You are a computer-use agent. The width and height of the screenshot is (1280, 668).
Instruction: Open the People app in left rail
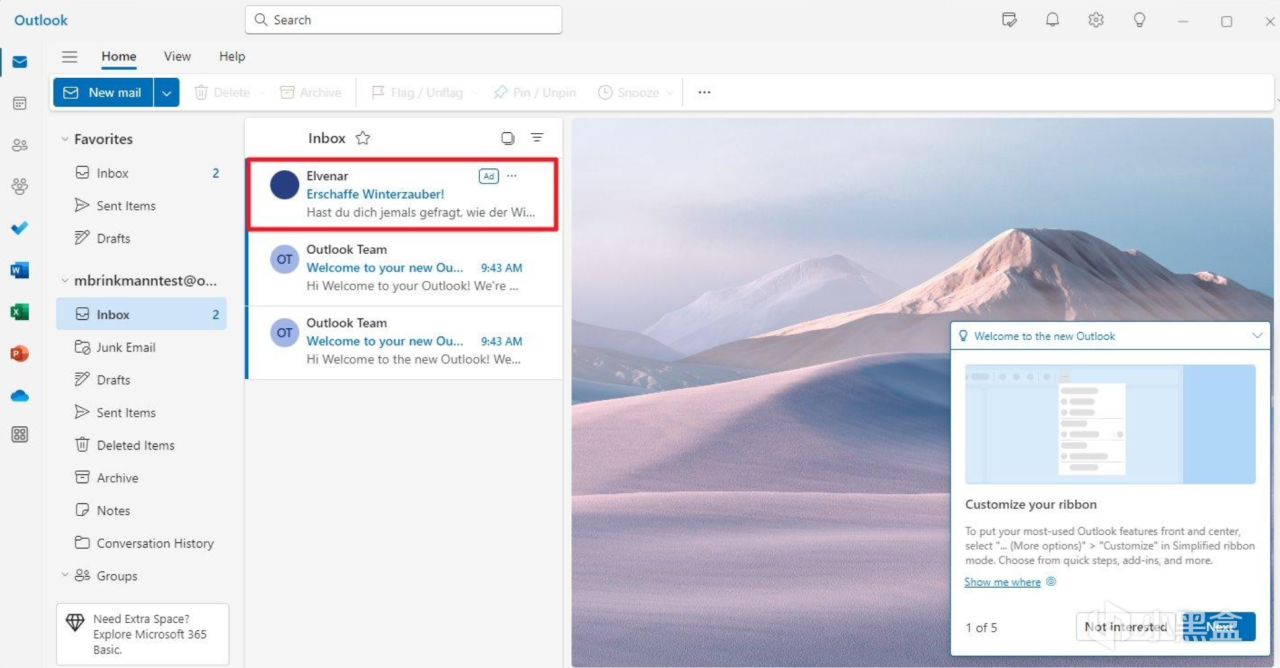click(20, 145)
